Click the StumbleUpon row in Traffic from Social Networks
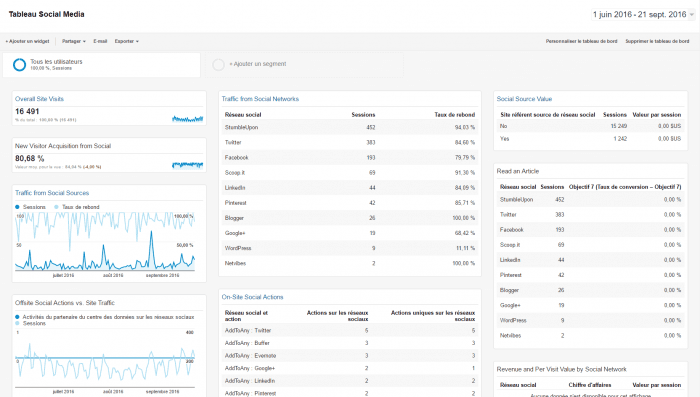The image size is (700, 397). [350, 127]
